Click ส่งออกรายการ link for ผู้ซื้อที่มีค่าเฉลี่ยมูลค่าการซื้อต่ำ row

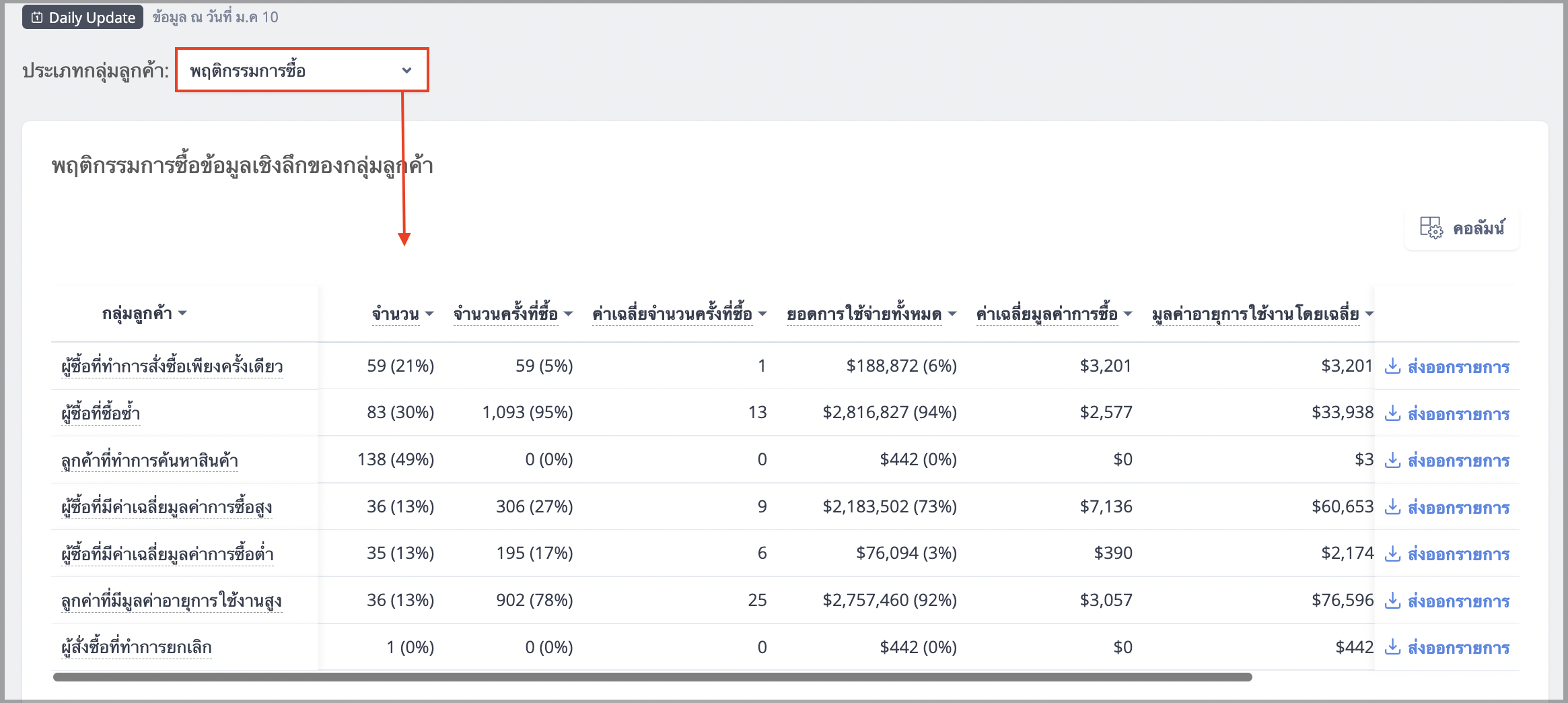(x=1458, y=554)
